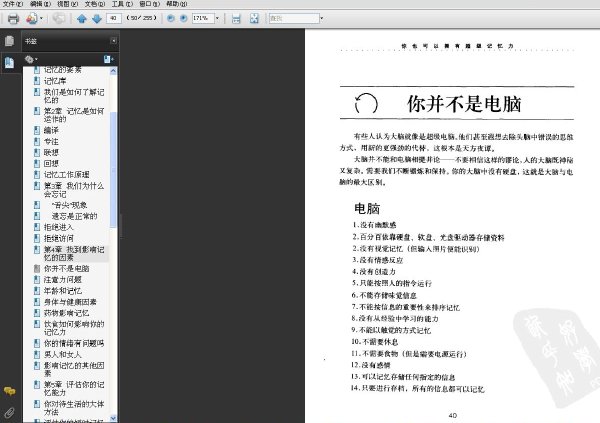Open the comments panel icon

coord(10,391)
